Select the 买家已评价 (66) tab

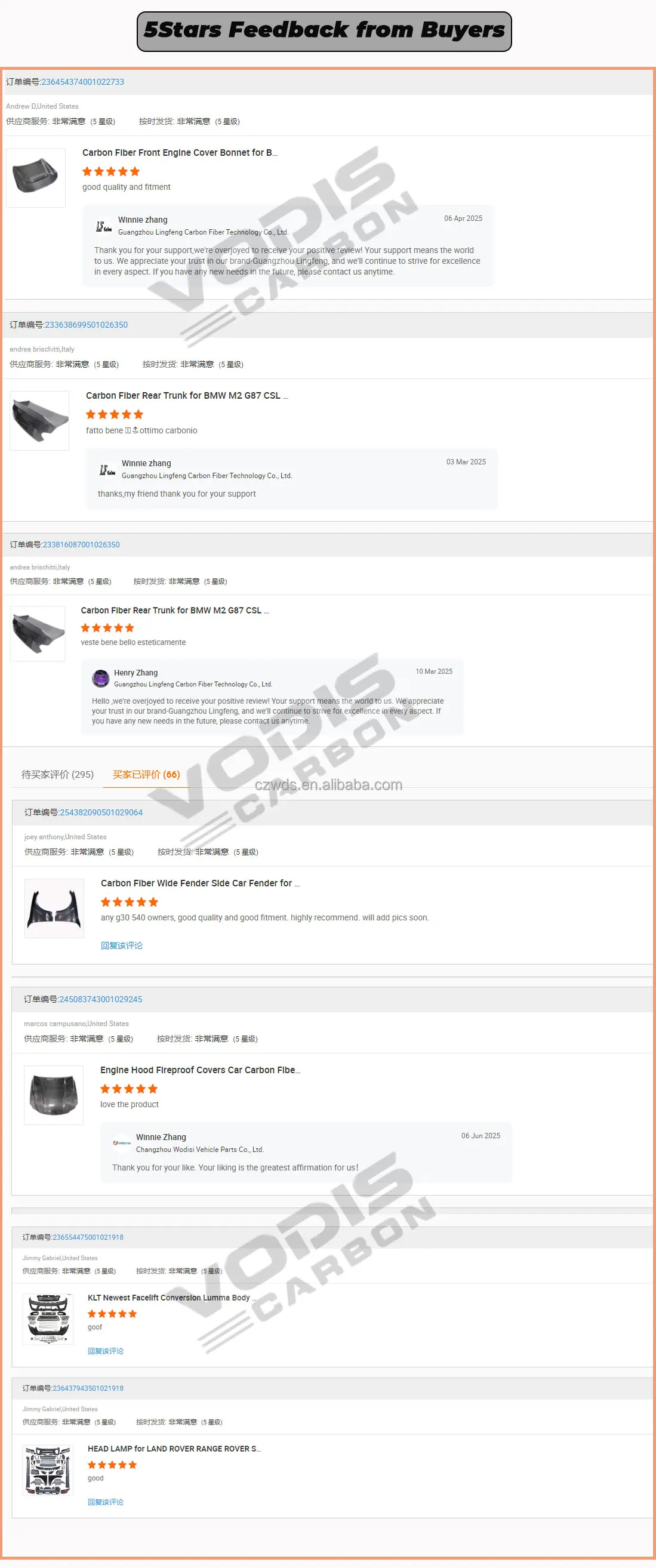(147, 774)
